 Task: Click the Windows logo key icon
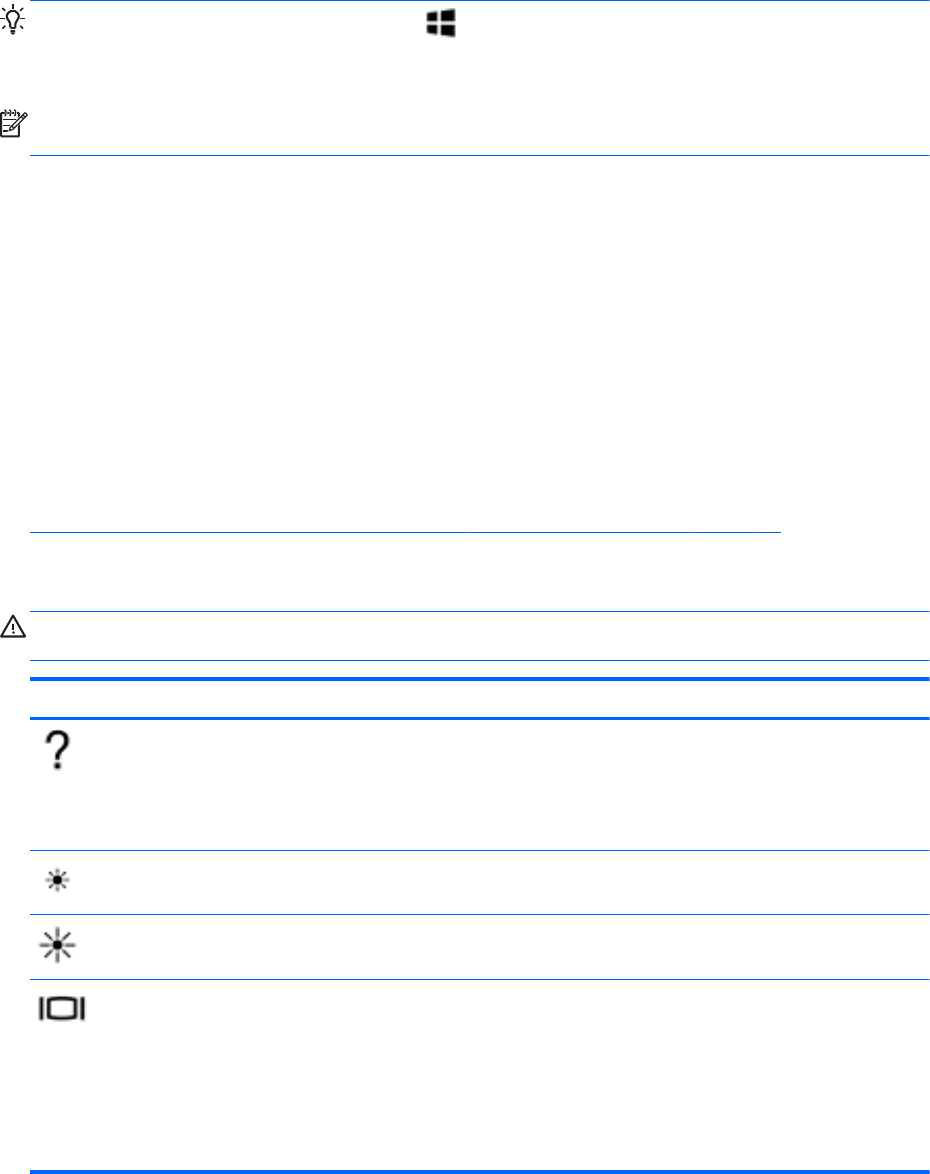click(x=442, y=24)
